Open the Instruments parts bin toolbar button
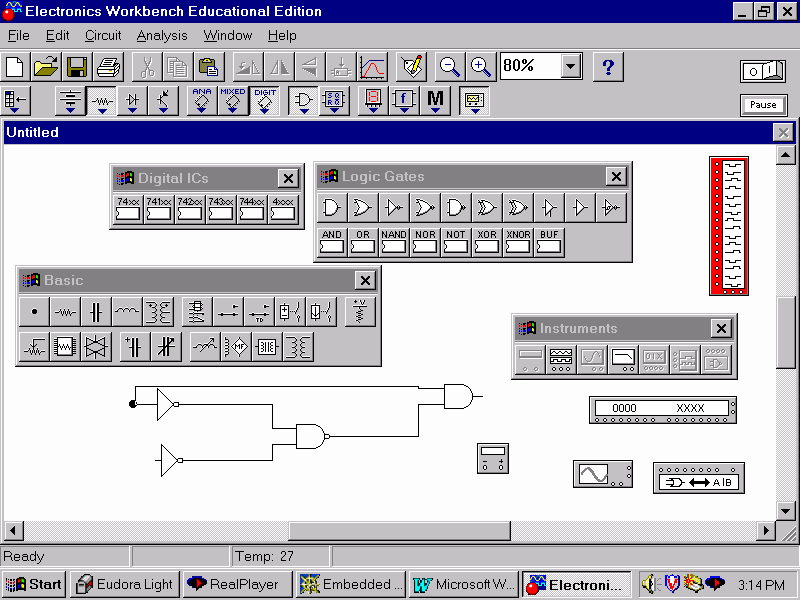 (x=474, y=100)
